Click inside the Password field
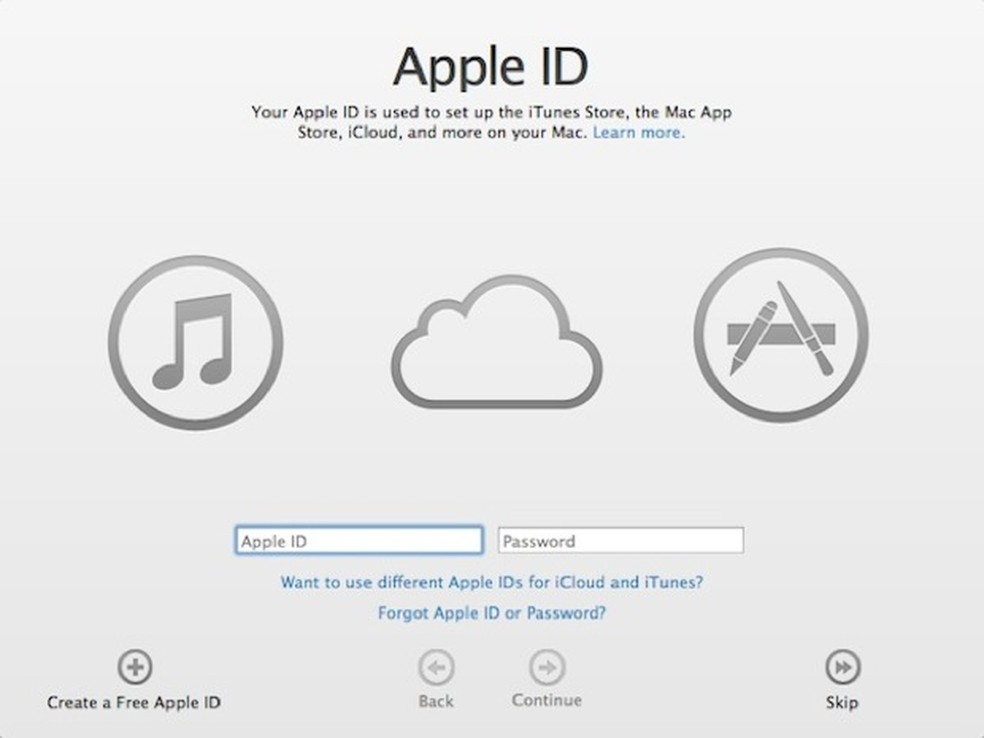The height and width of the screenshot is (738, 984). click(x=620, y=541)
